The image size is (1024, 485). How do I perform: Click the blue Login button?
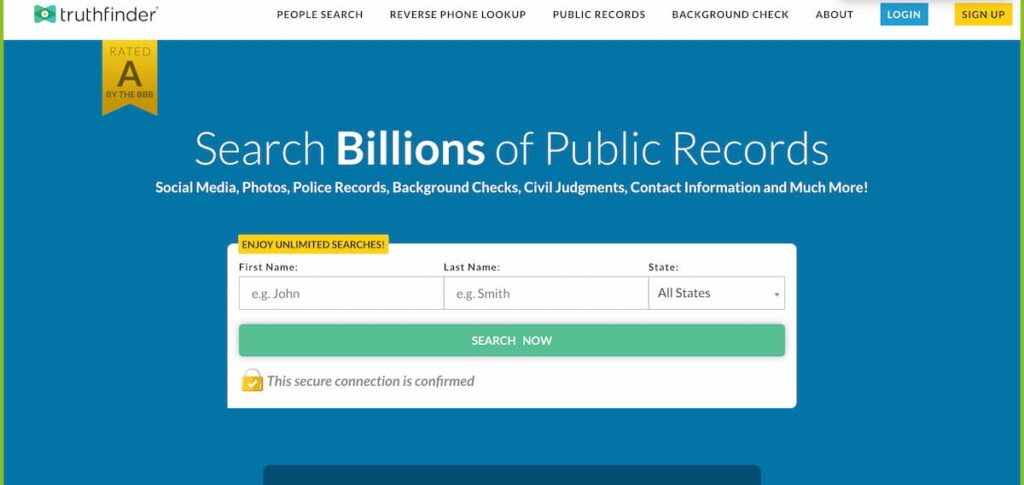pyautogui.click(x=904, y=14)
